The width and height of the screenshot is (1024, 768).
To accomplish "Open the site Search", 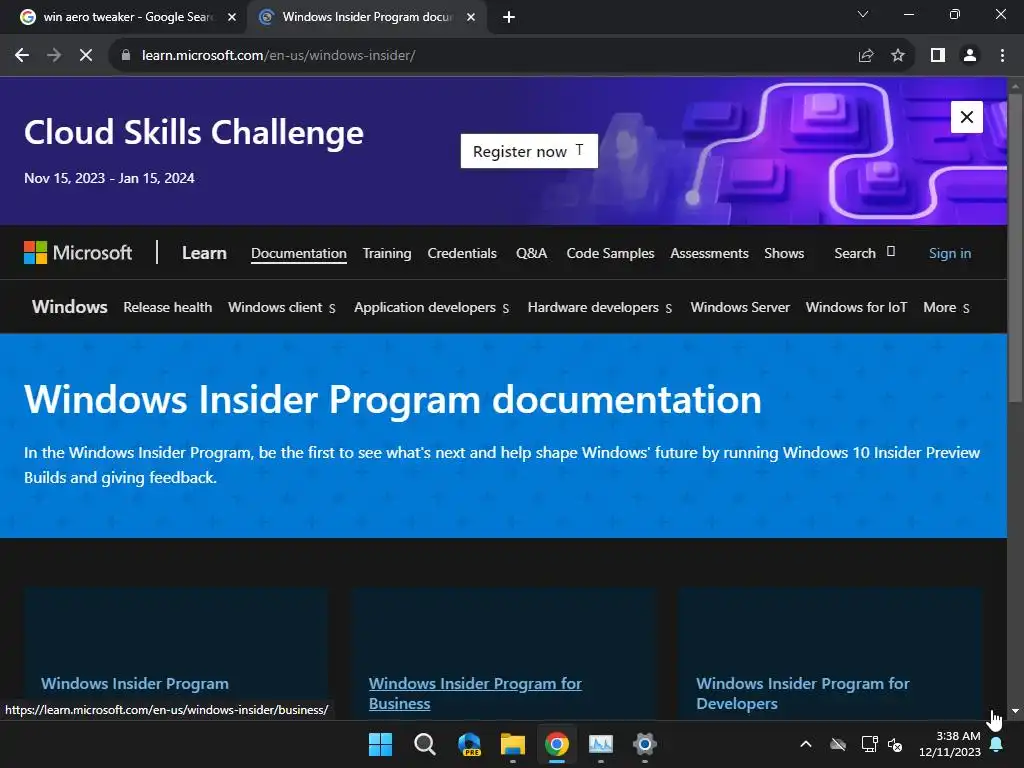I will (x=864, y=253).
